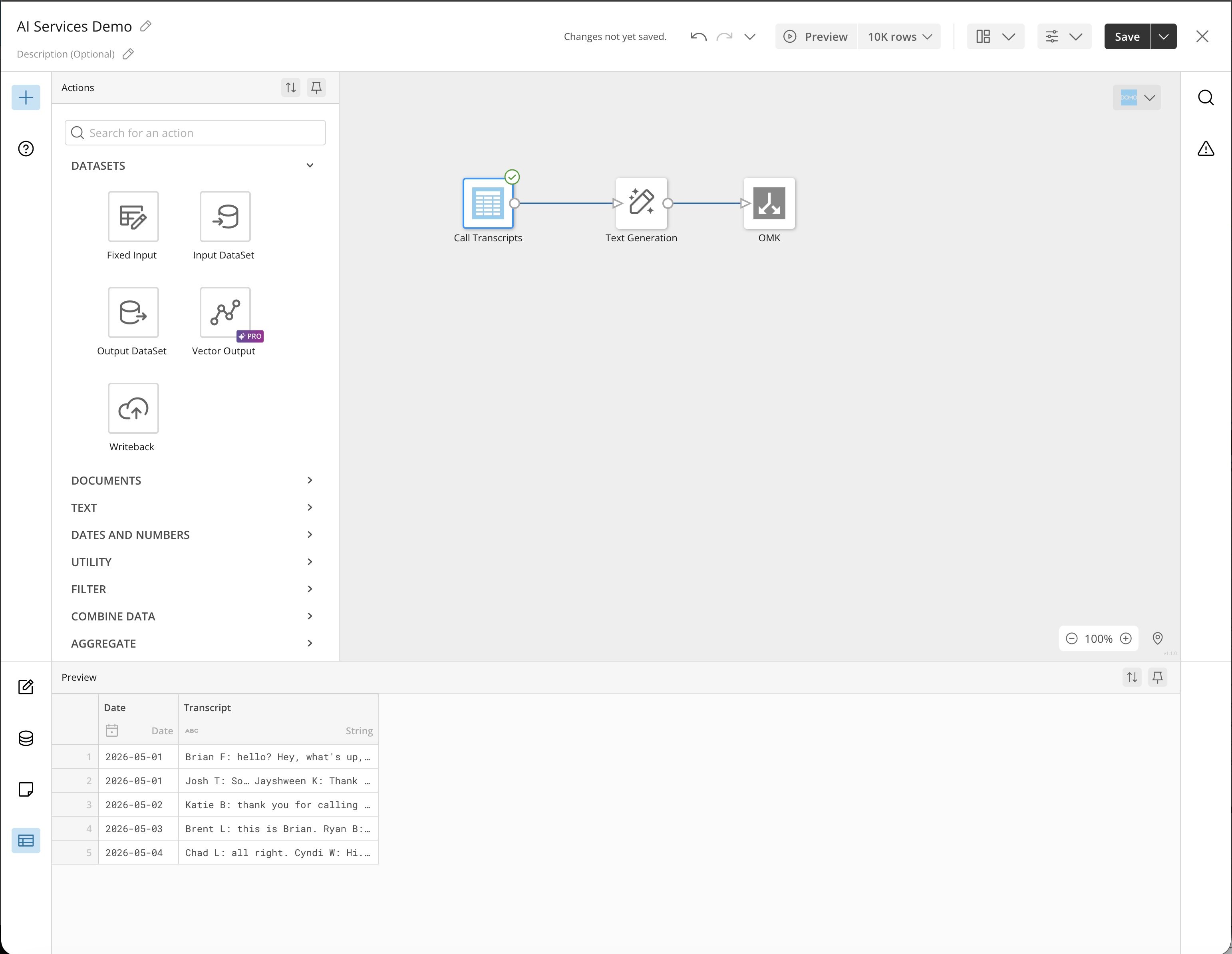Select the Input DataSet action

tap(225, 217)
